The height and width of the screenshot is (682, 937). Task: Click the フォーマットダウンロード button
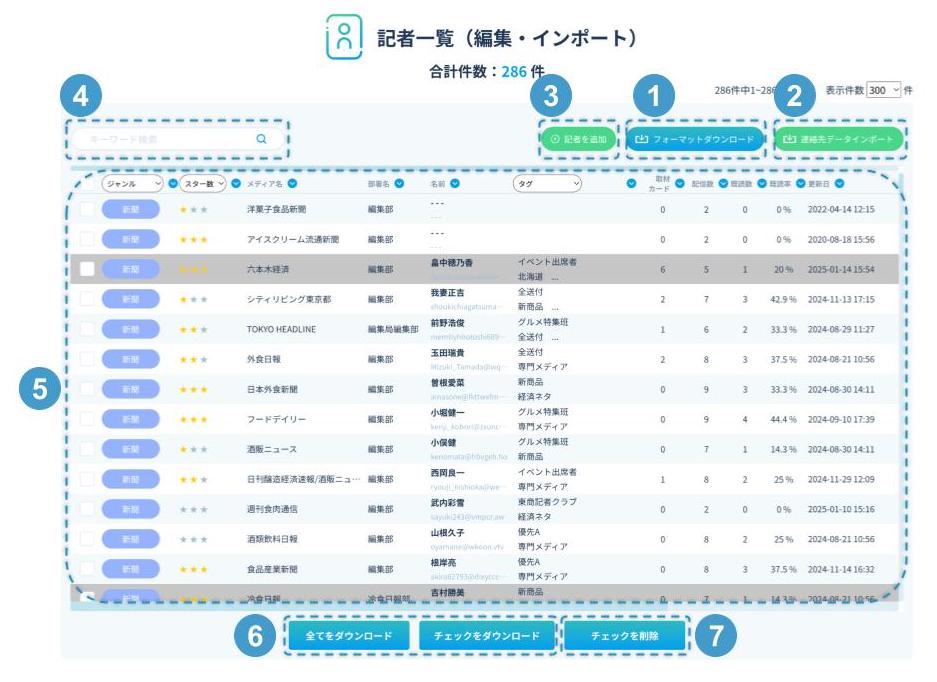(695, 140)
